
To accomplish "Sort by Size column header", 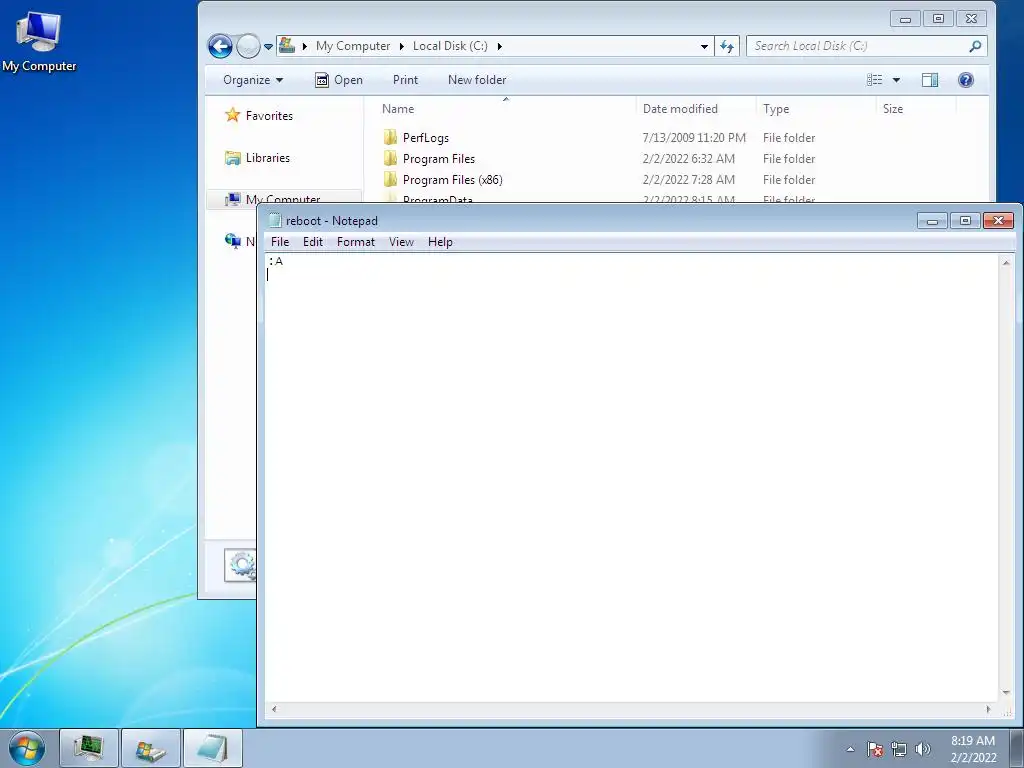I will click(893, 109).
